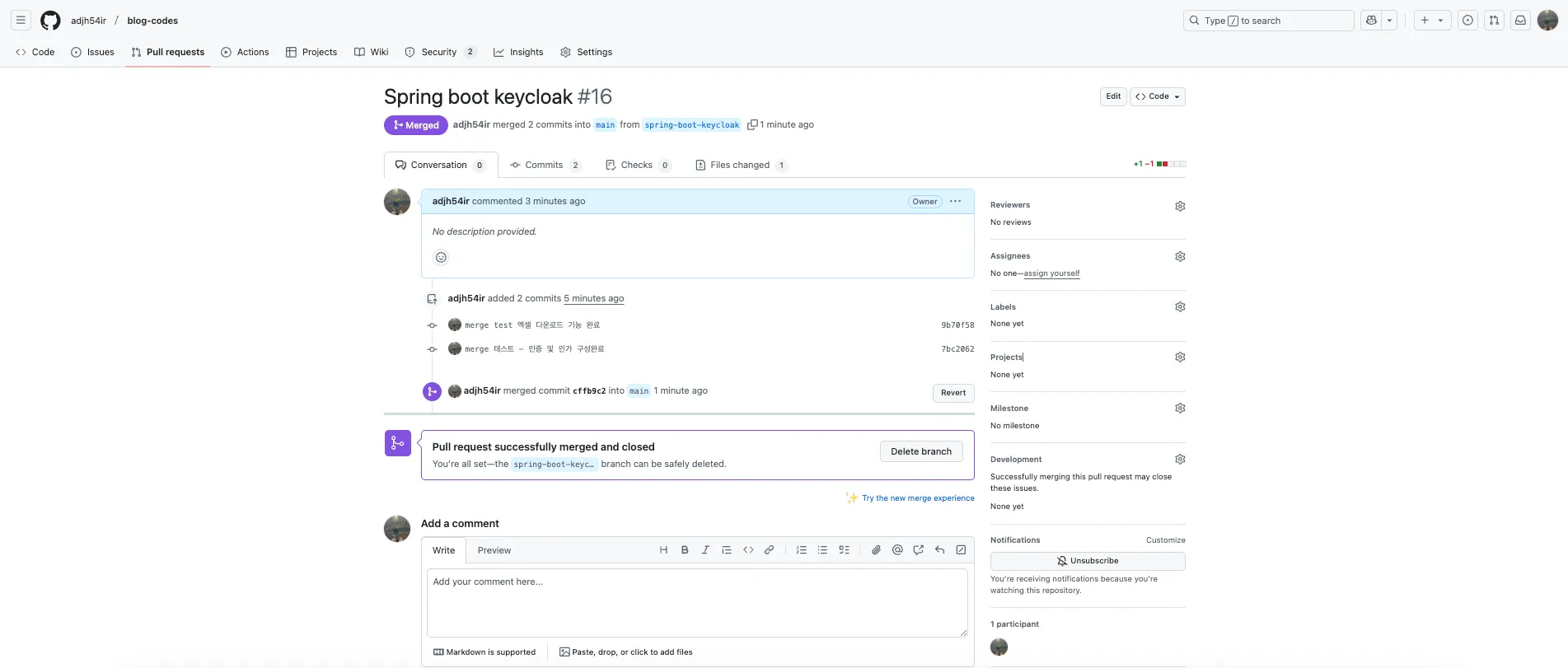Open the Insights repository tab
Image resolution: width=1568 pixels, height=668 pixels.
(x=518, y=52)
